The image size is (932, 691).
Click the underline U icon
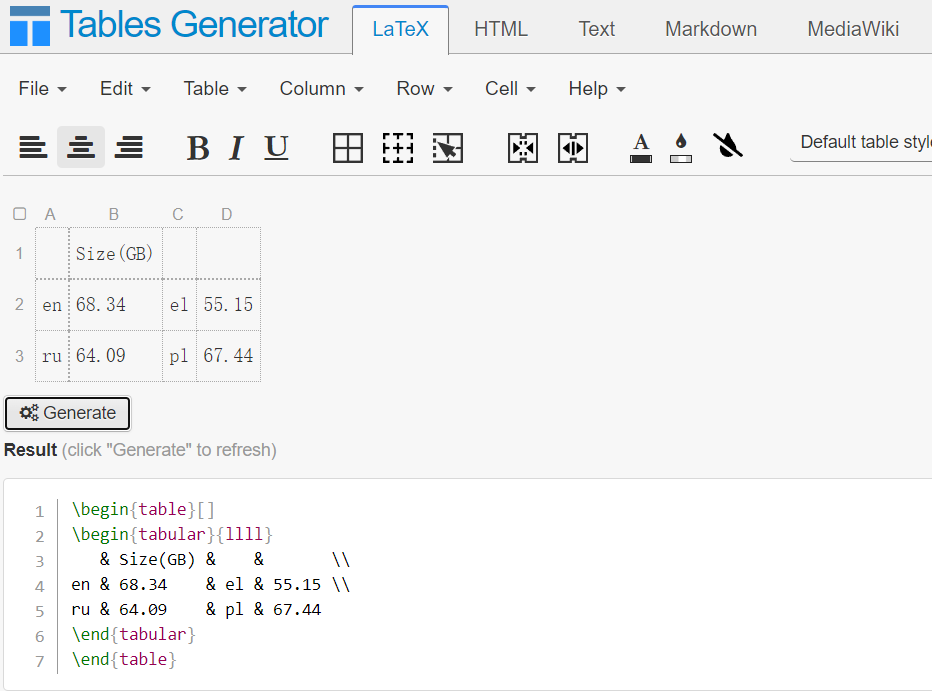click(x=276, y=148)
